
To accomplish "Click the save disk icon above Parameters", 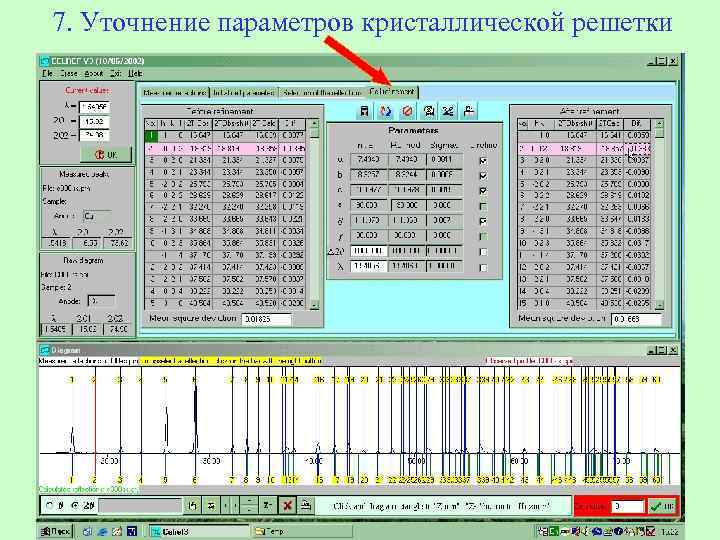I will point(365,111).
